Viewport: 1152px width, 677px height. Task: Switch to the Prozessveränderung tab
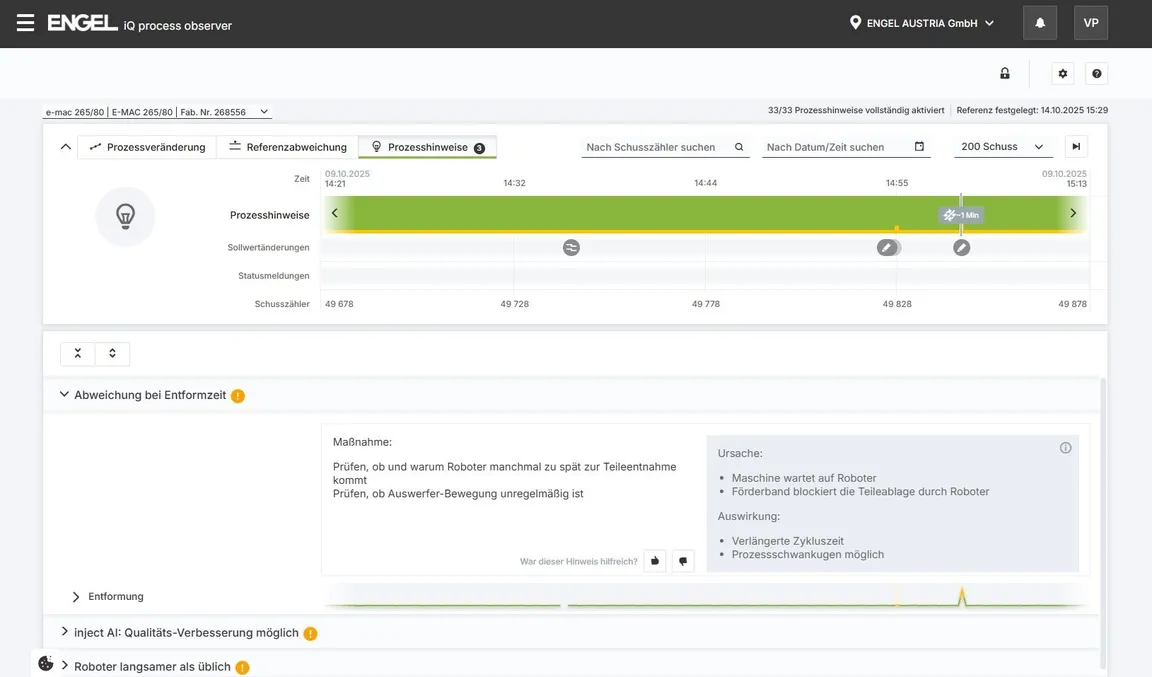(x=147, y=147)
